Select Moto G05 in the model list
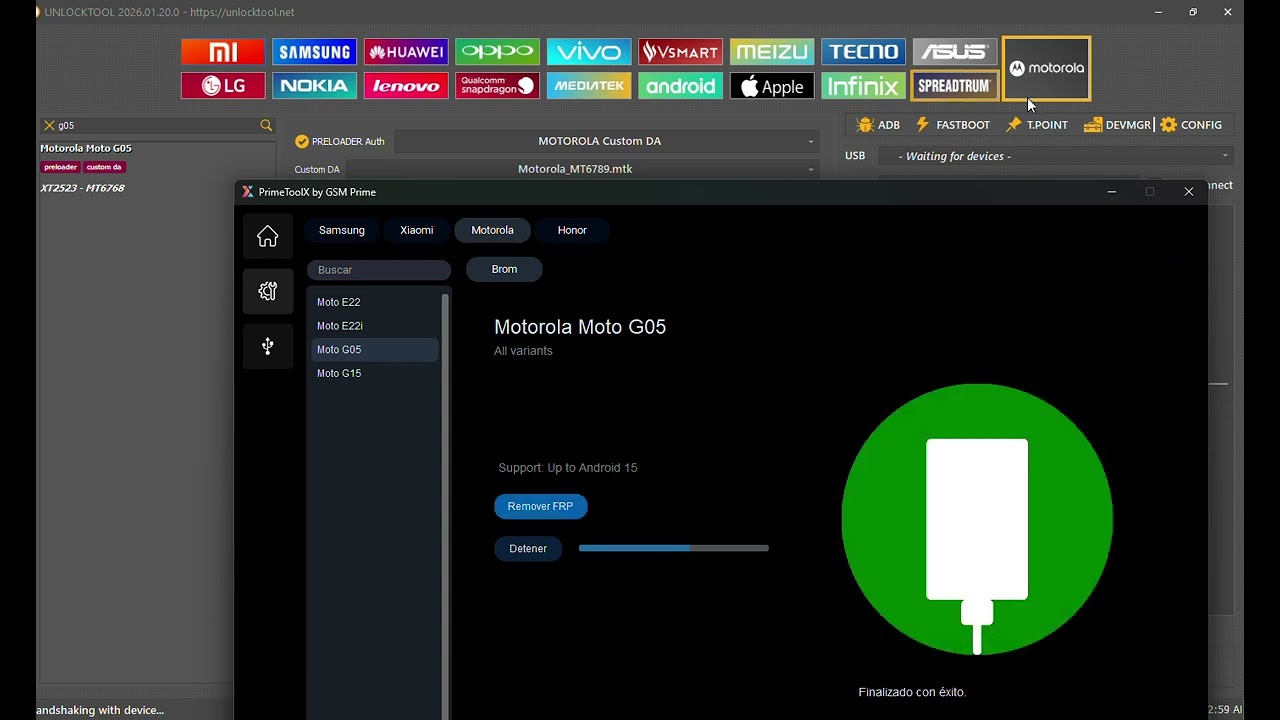This screenshot has width=1280, height=720. (374, 349)
